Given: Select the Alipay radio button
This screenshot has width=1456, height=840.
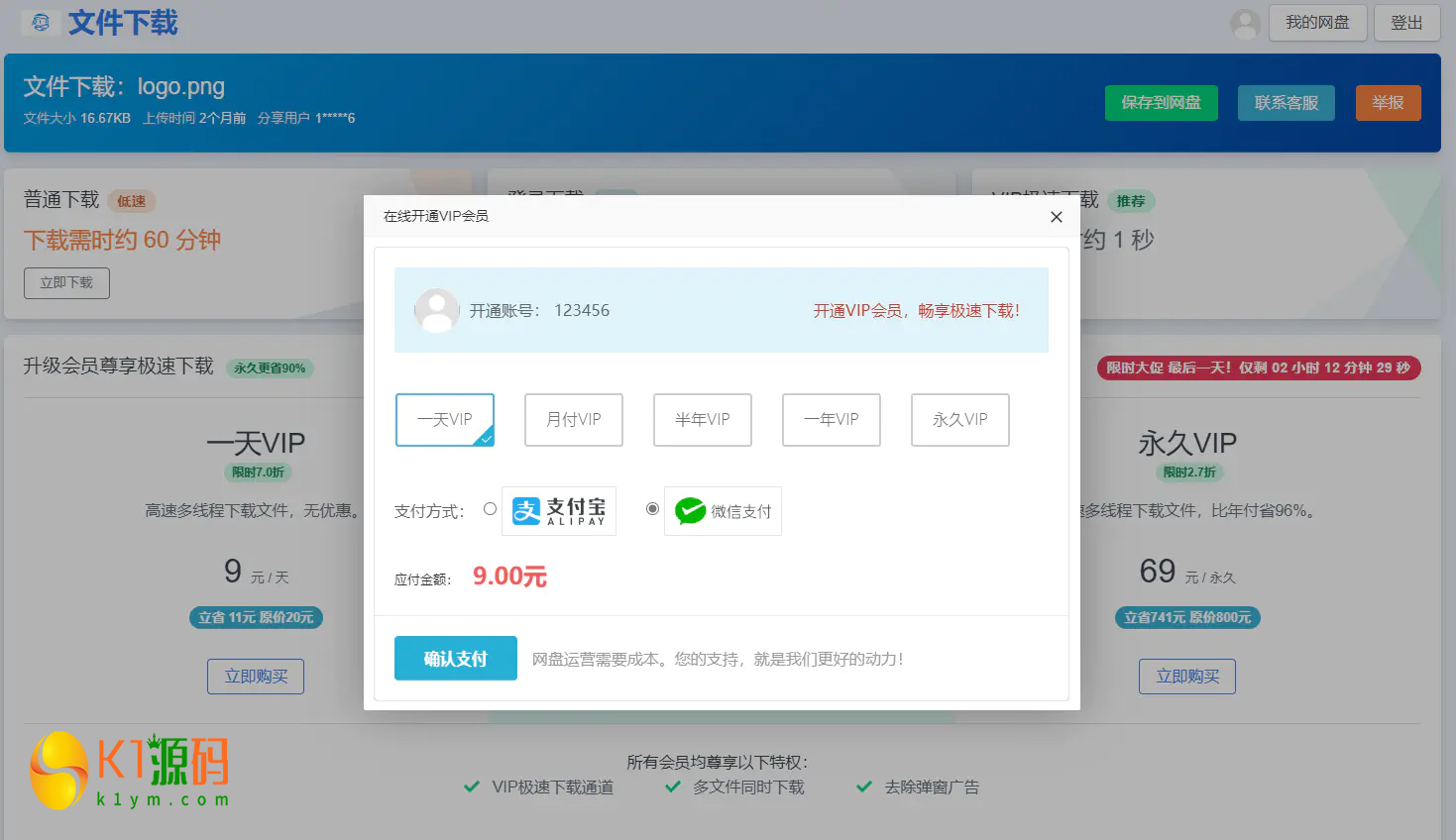Looking at the screenshot, I should (490, 509).
